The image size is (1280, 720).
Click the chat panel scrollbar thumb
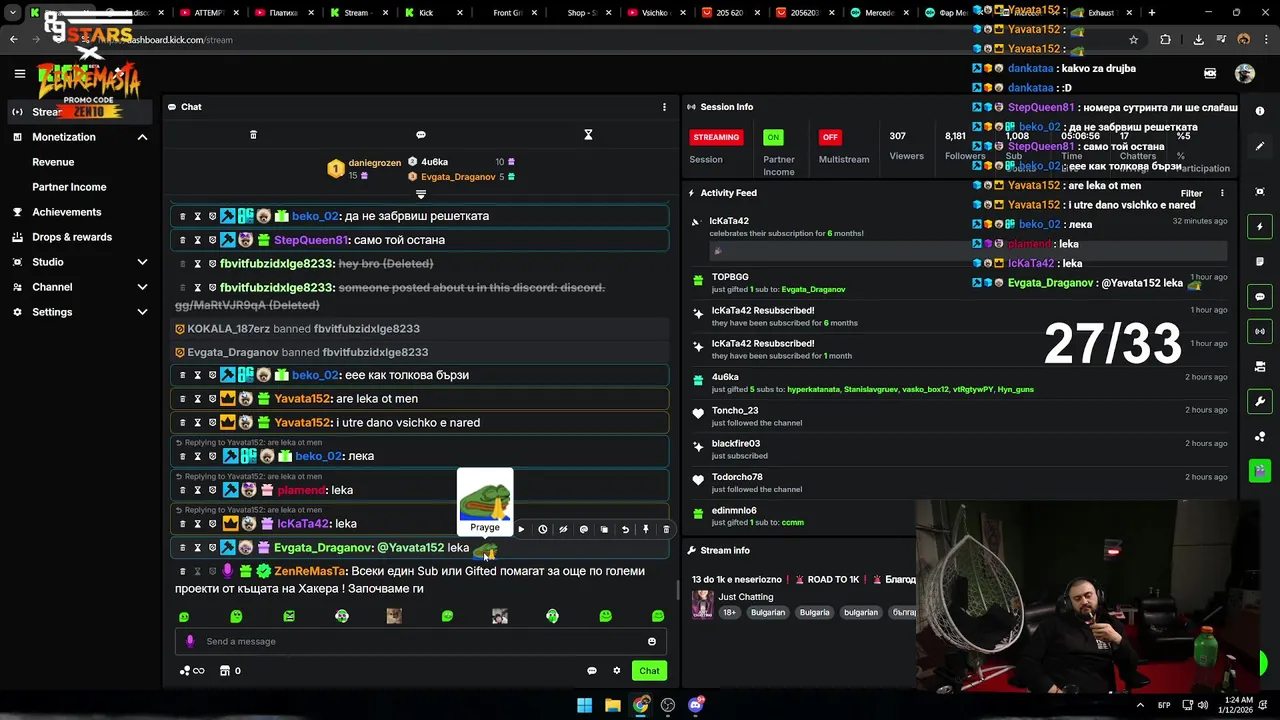[x=677, y=589]
